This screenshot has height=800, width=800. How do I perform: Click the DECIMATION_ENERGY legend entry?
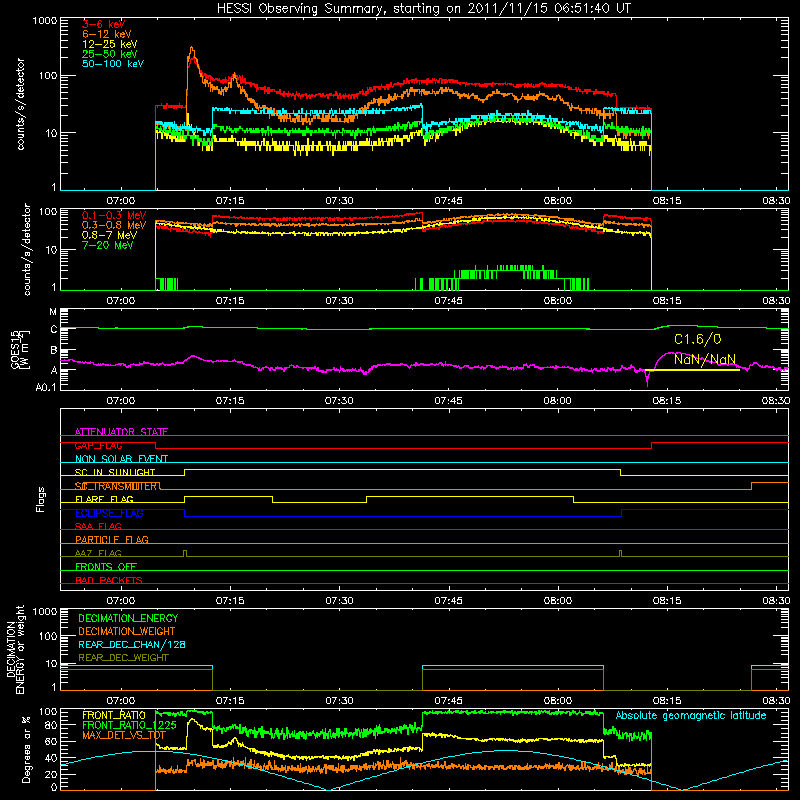(x=128, y=618)
